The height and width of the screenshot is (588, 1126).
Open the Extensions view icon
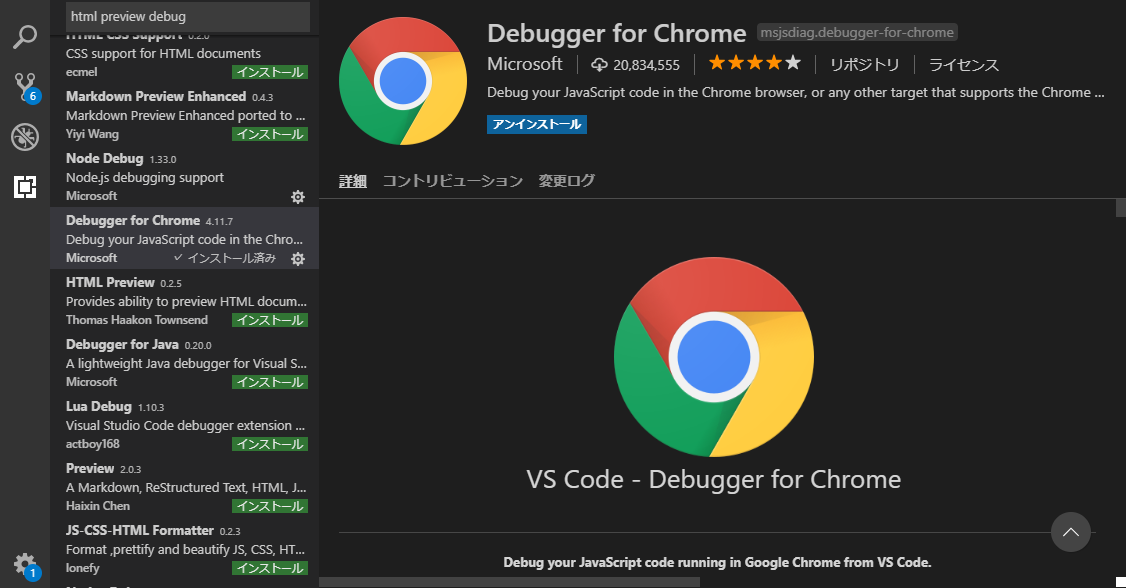(24, 186)
